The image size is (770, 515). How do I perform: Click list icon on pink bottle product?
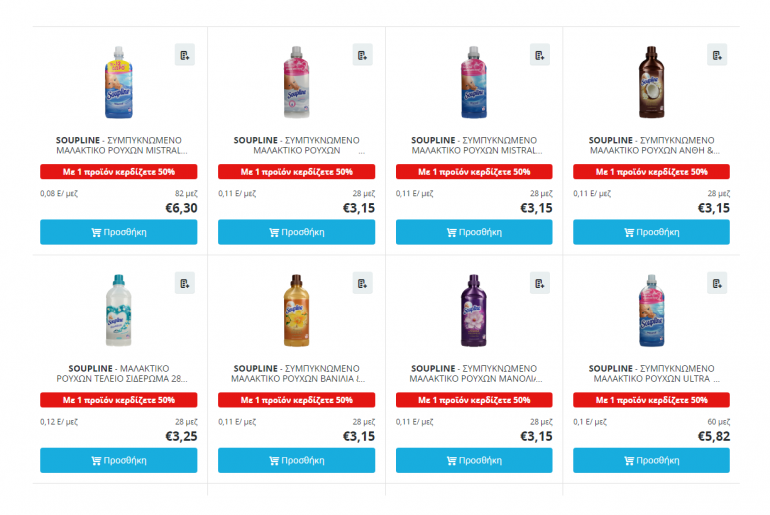click(x=362, y=55)
